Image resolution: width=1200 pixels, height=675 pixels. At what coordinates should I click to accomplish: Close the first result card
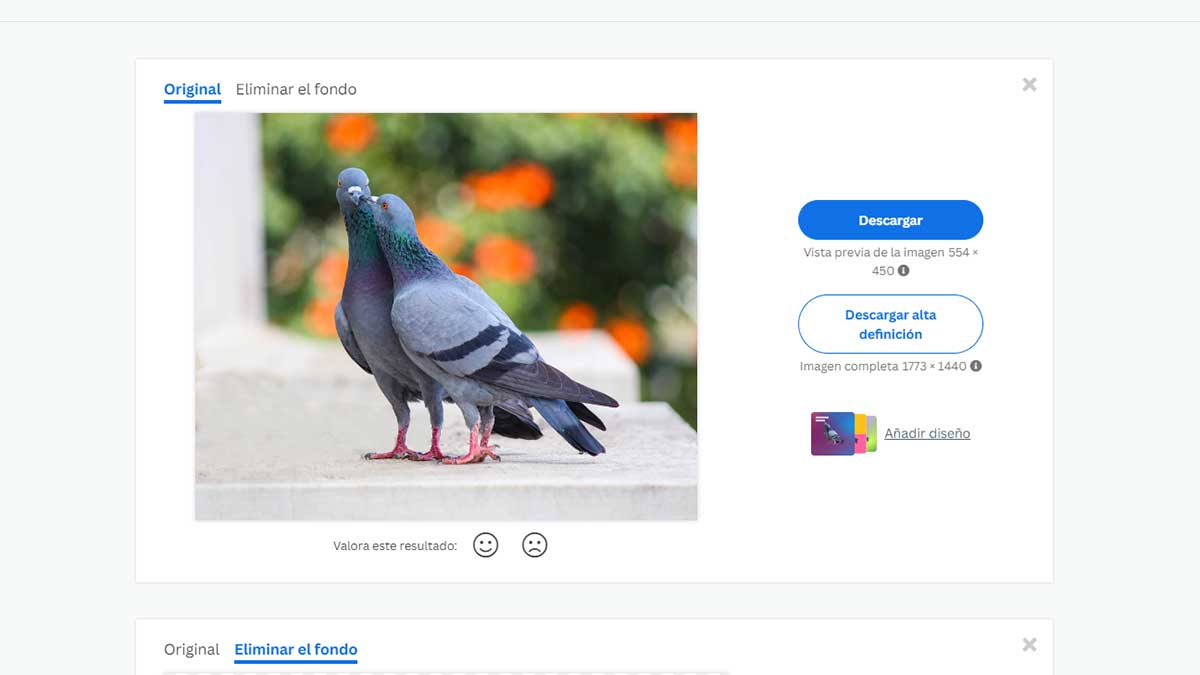(1029, 85)
